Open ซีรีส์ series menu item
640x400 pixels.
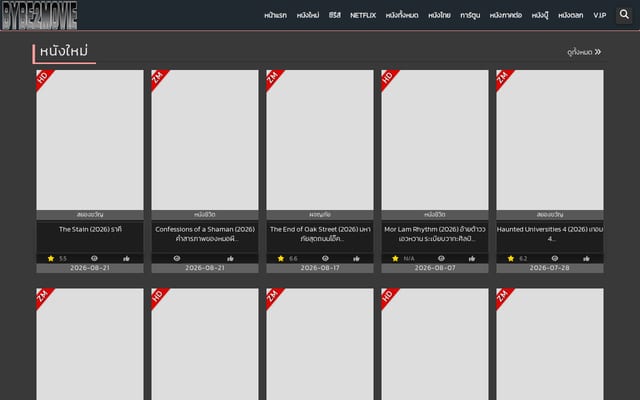click(335, 16)
